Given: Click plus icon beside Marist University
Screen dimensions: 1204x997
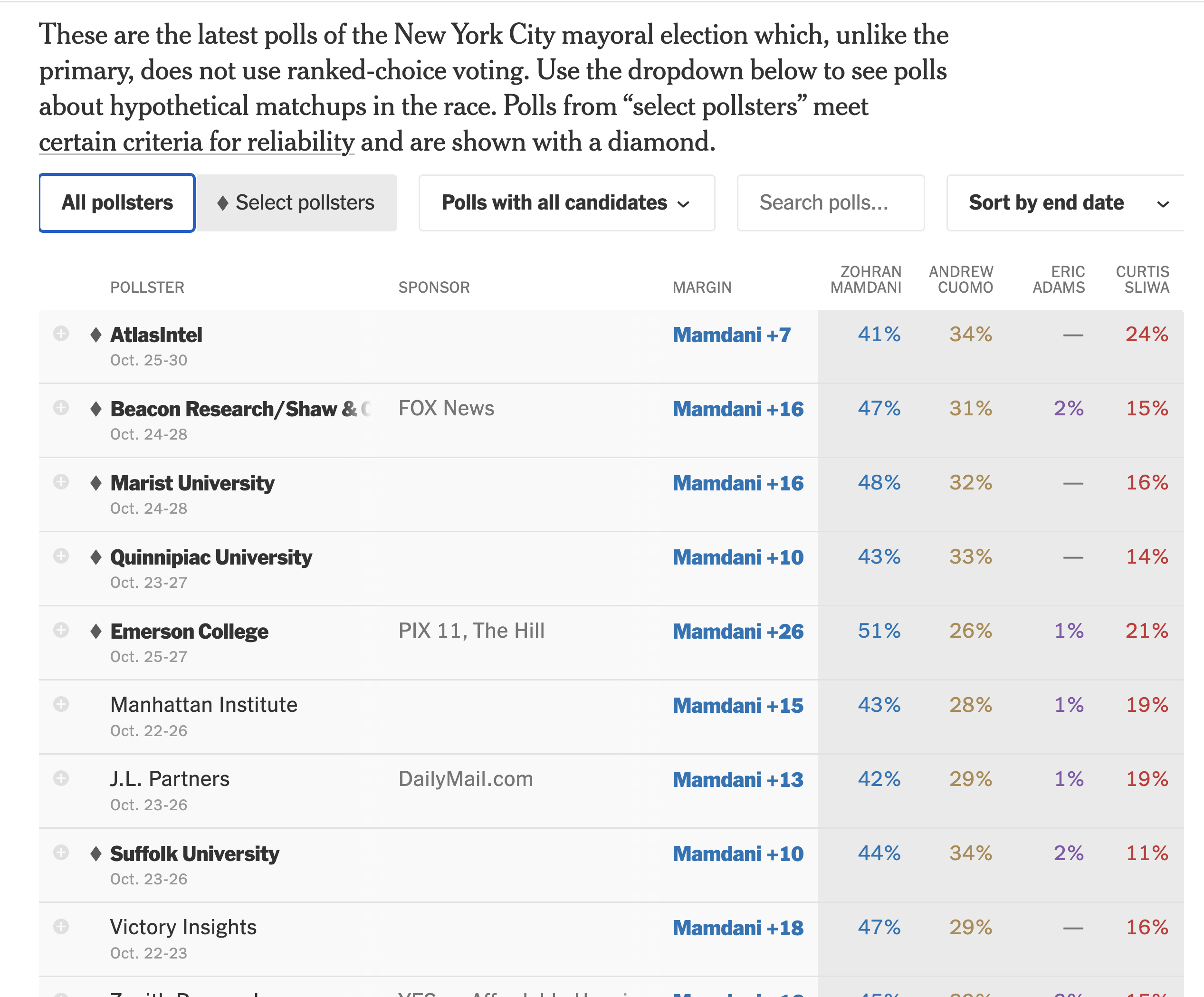Looking at the screenshot, I should click(61, 481).
